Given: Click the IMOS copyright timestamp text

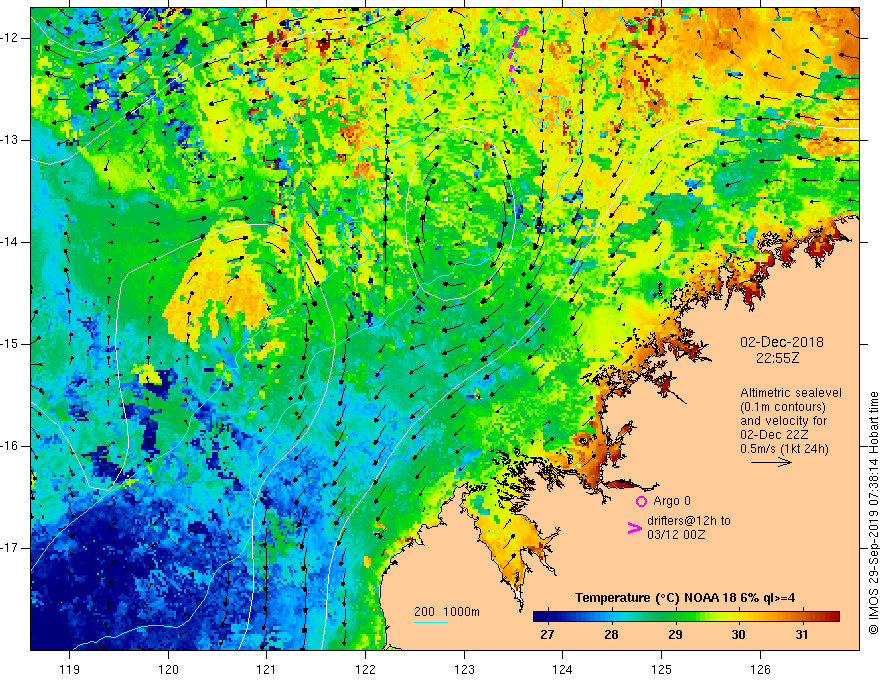Looking at the screenshot, I should pyautogui.click(x=873, y=513).
